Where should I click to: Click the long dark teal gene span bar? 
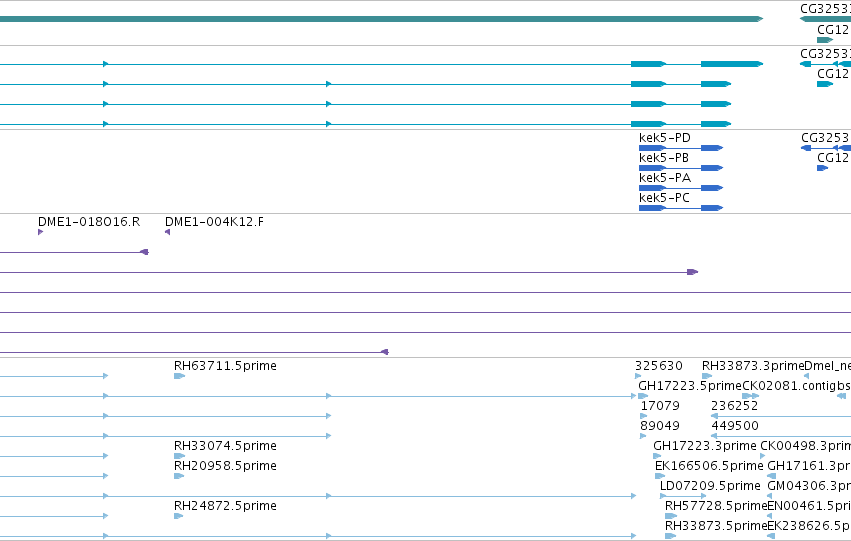[x=381, y=19]
